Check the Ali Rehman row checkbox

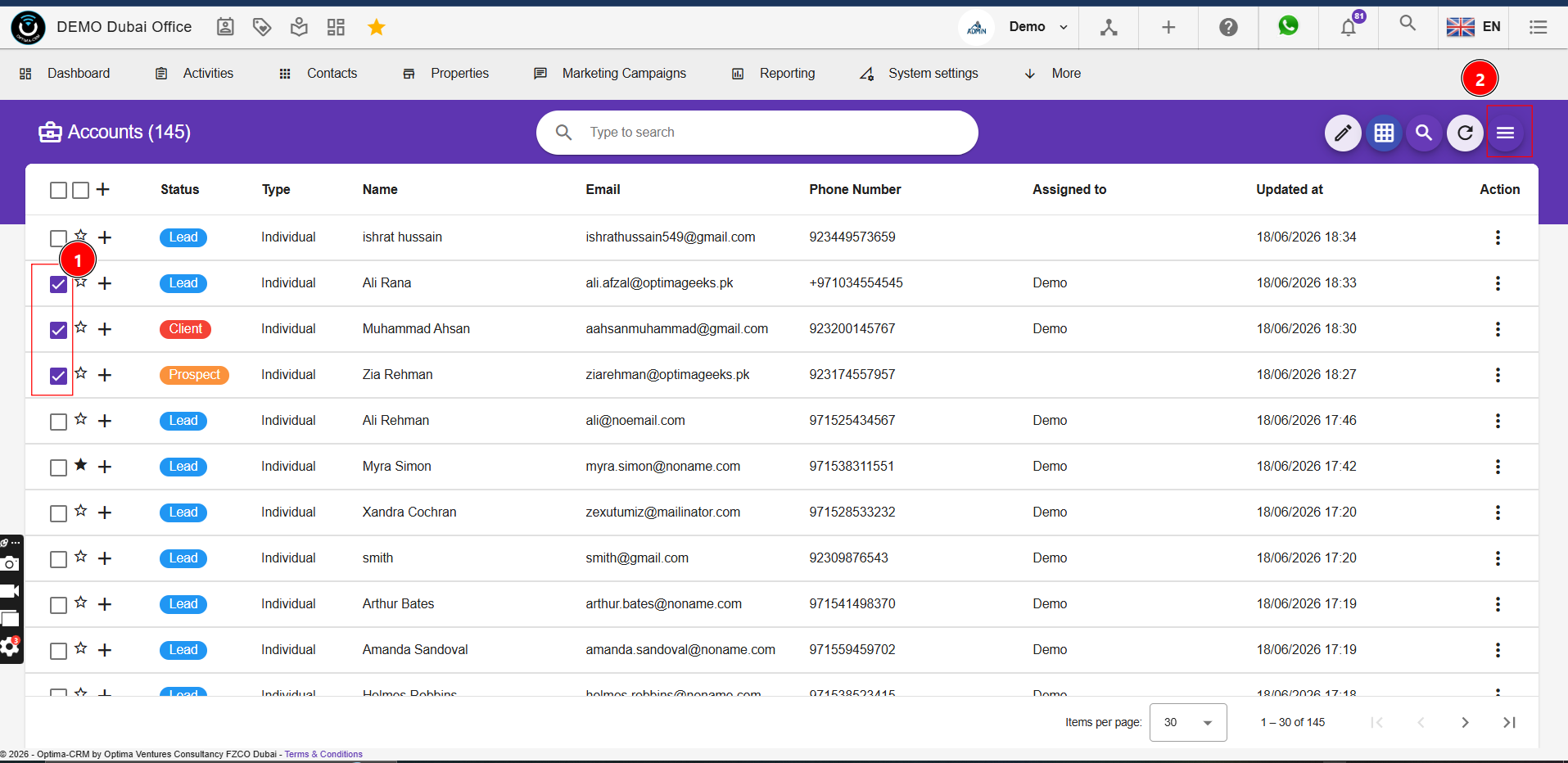click(58, 422)
